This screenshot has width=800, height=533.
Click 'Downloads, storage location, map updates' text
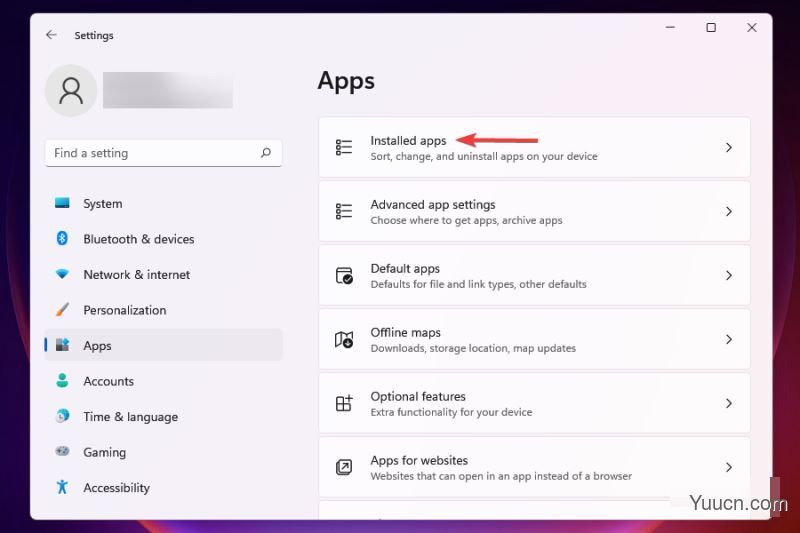point(473,348)
